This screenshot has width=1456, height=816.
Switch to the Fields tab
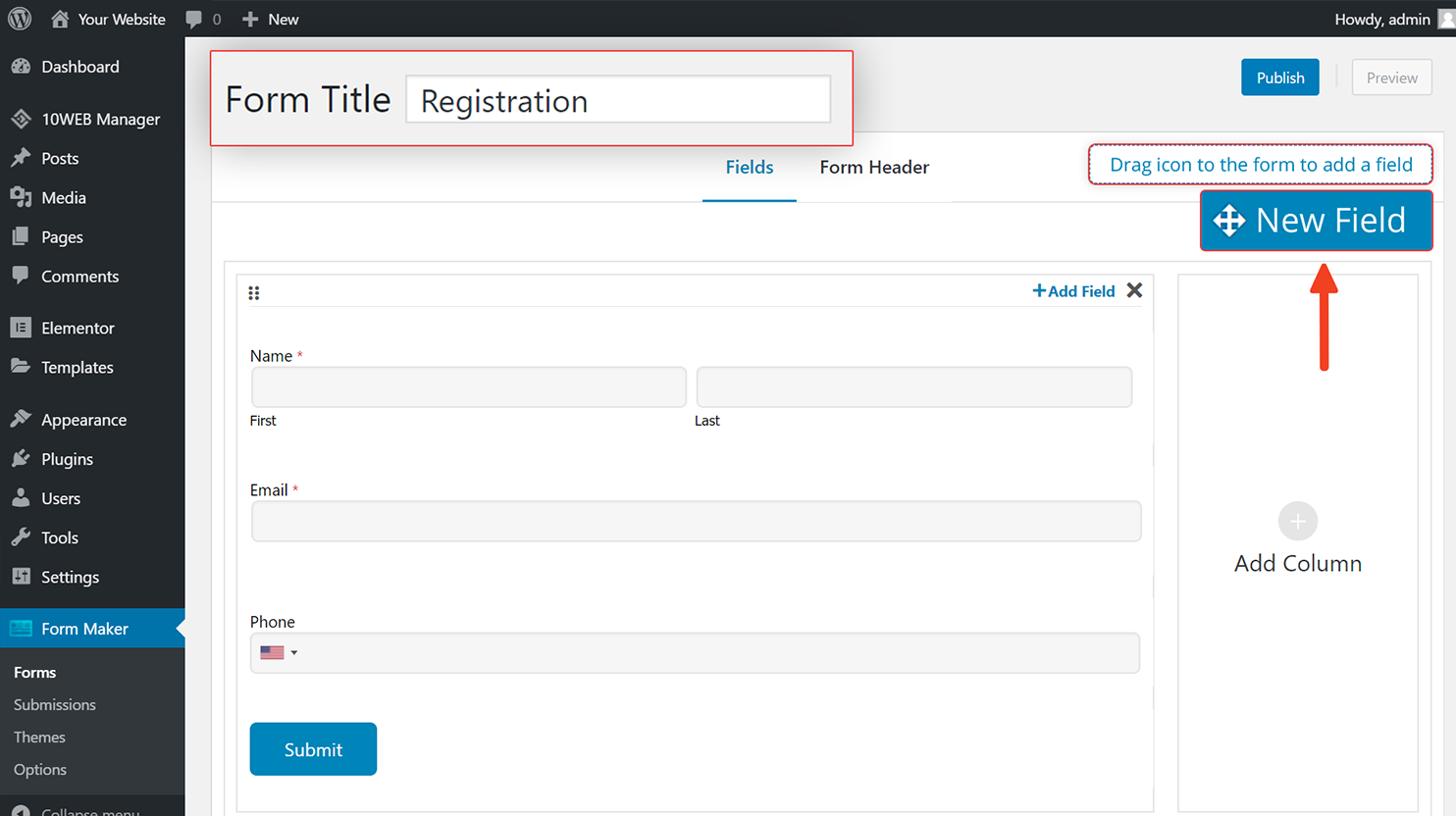pos(750,168)
